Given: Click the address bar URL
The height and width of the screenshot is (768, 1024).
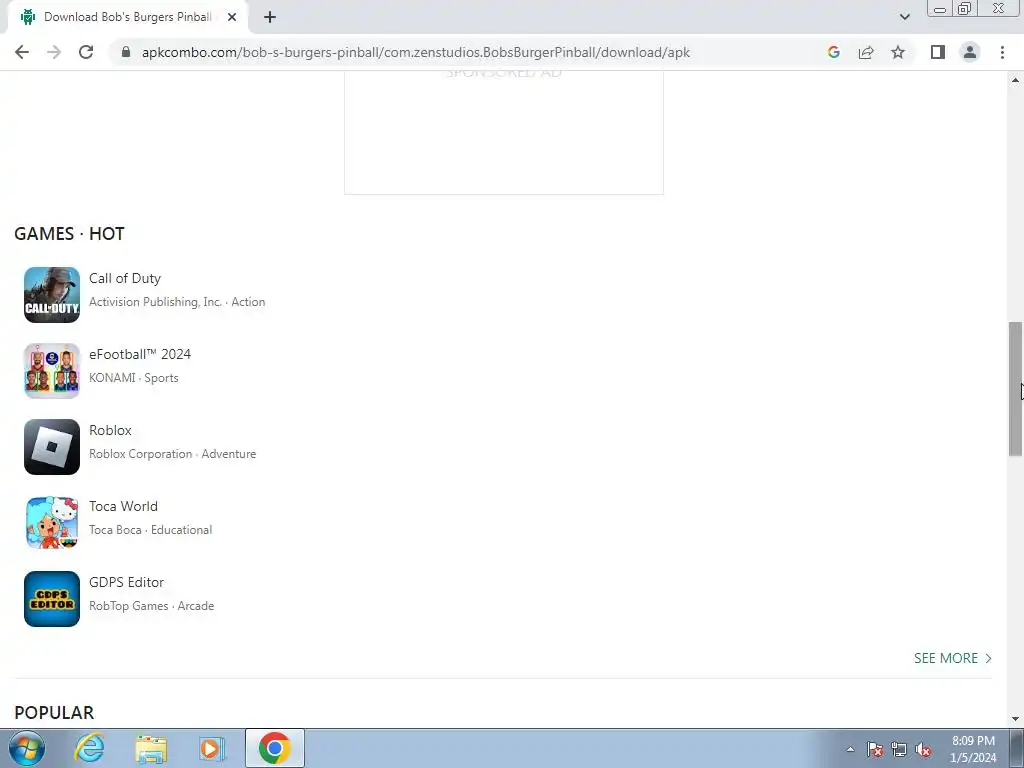Looking at the screenshot, I should click(415, 52).
